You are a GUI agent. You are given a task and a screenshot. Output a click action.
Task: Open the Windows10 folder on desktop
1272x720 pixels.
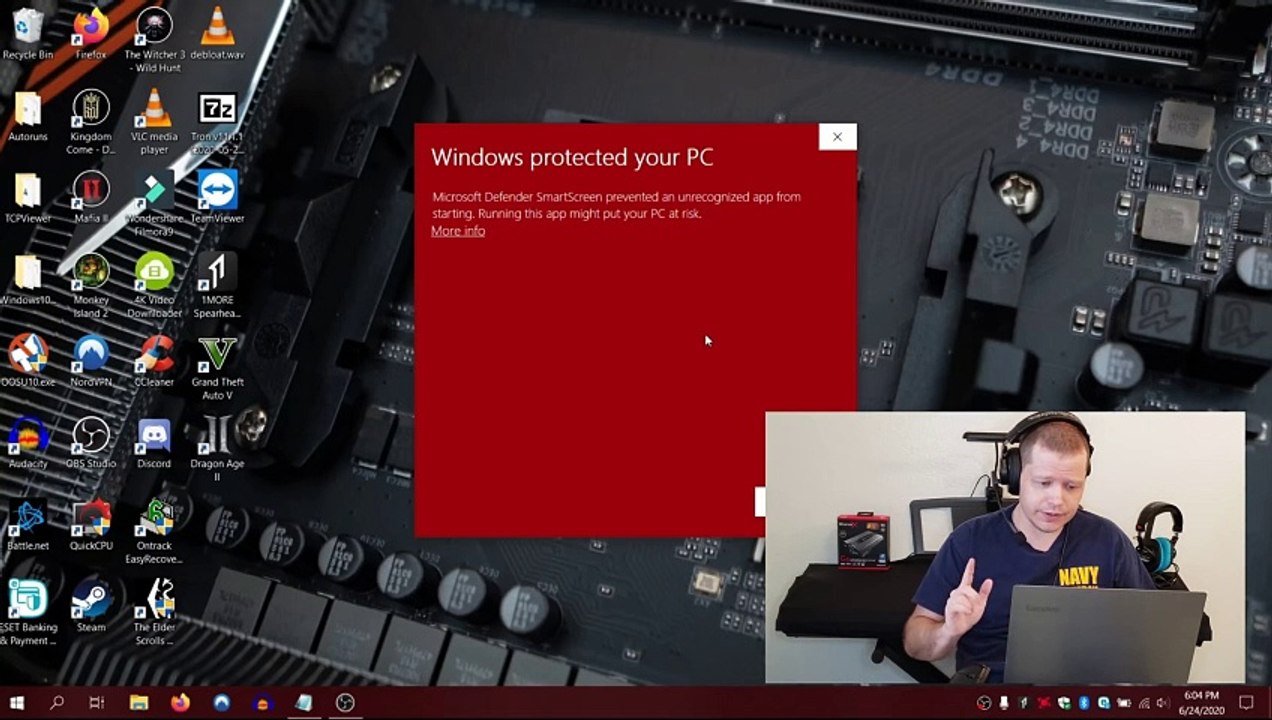point(28,280)
